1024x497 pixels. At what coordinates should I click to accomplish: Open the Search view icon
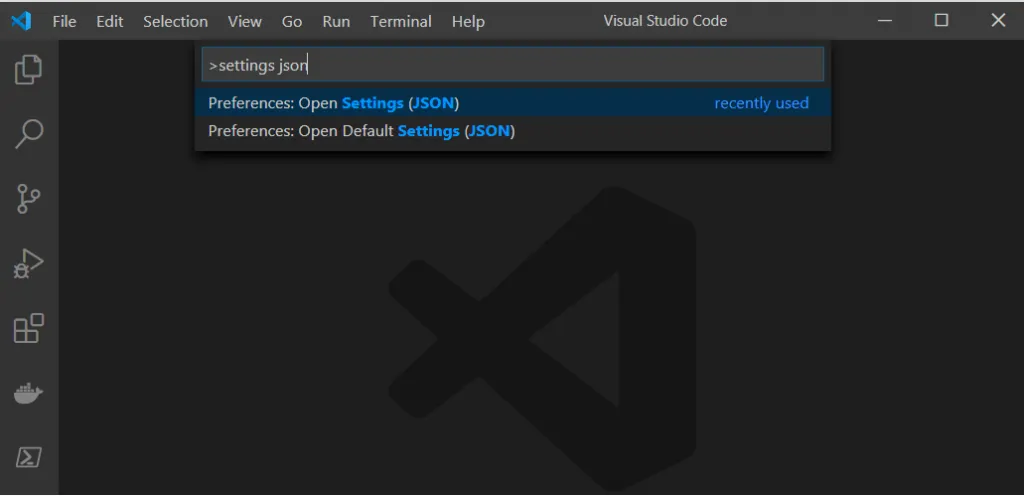click(29, 134)
